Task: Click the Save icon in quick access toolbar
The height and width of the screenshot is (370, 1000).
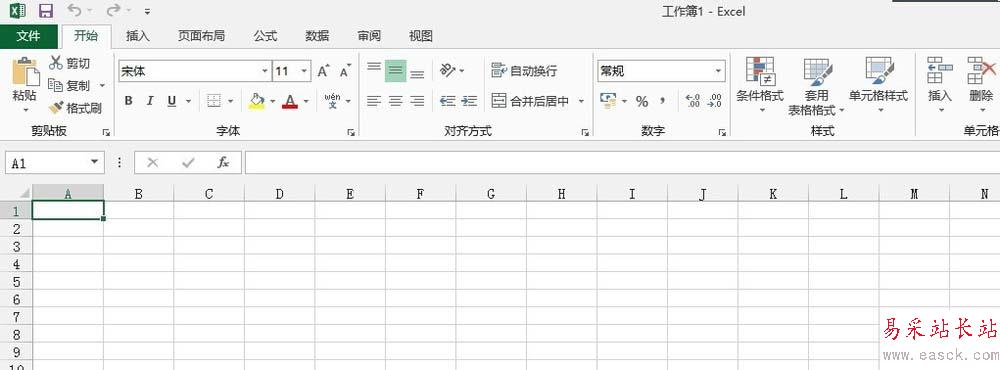Action: 46,11
